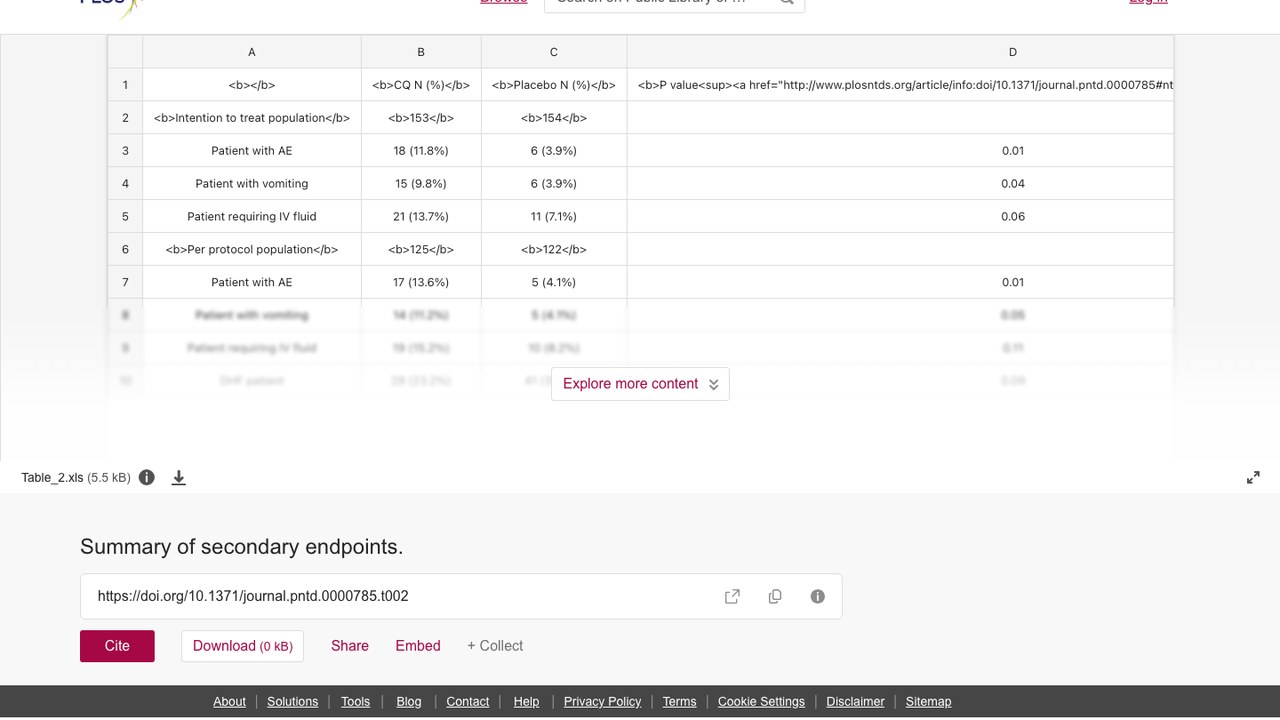Click + Collect
Screen dimensions: 1280x720
point(495,646)
